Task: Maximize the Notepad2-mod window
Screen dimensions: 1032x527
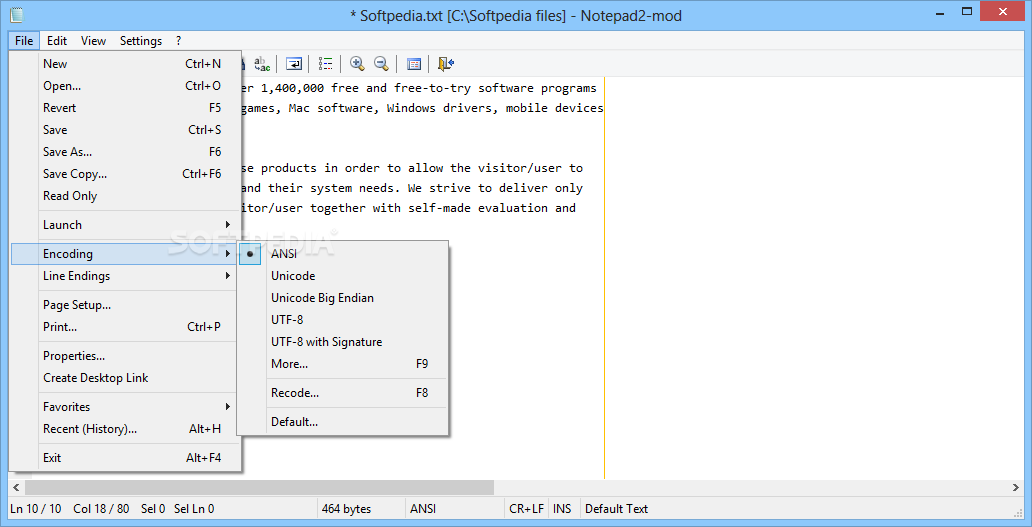Action: coord(967,11)
